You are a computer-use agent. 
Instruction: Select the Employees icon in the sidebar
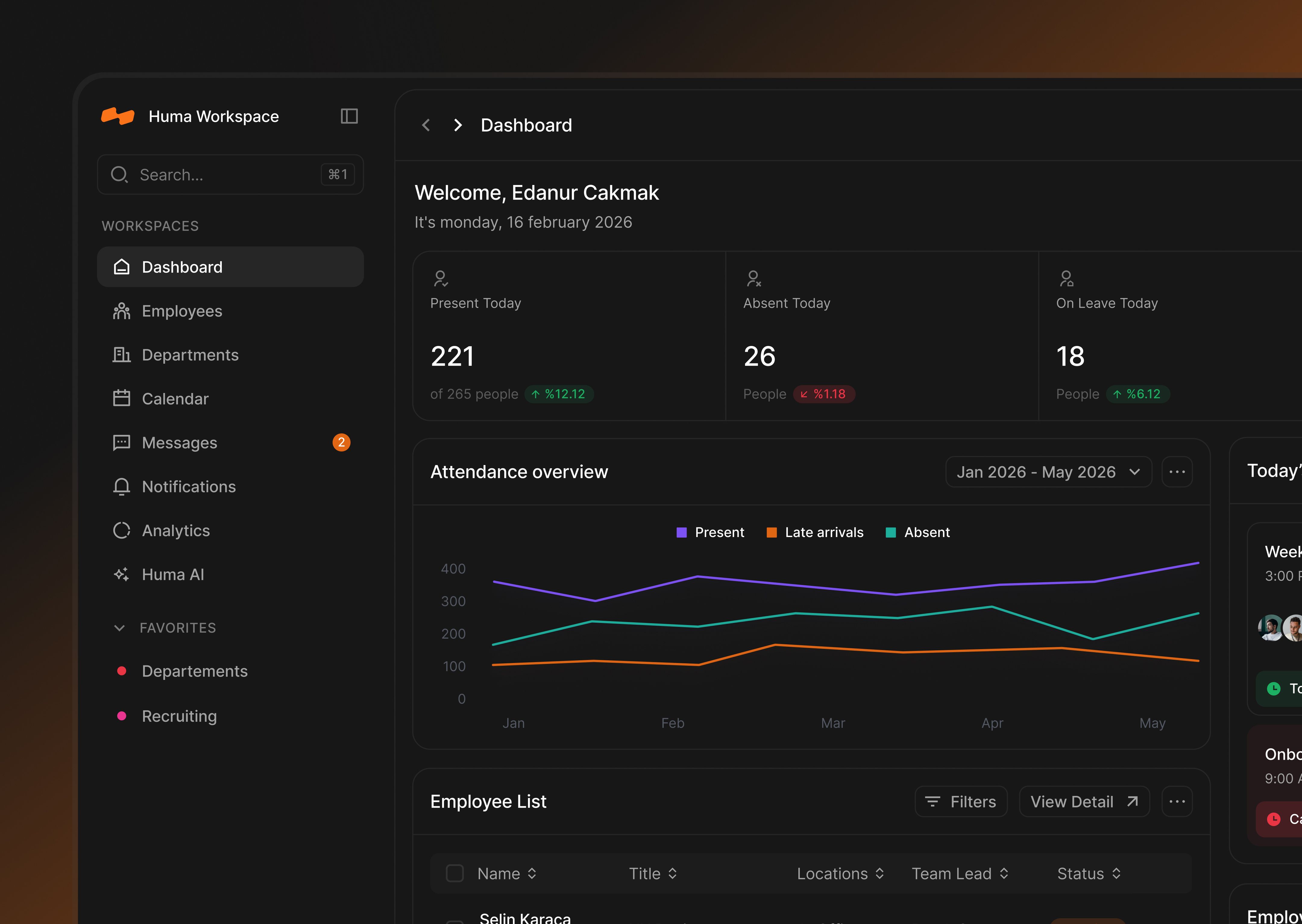coord(122,311)
